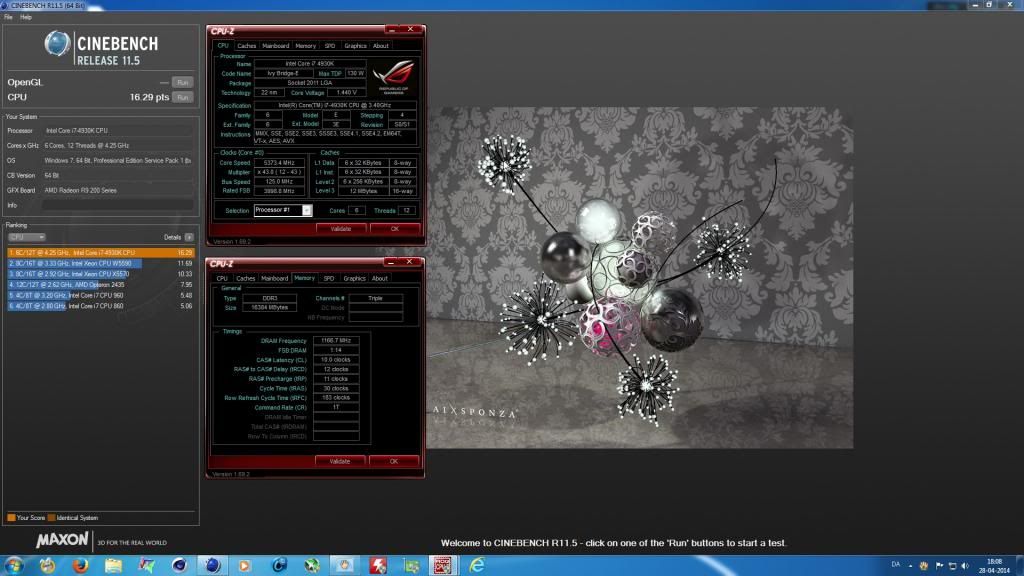The image size is (1024, 576).
Task: Click Validate in CPU-Z processor window
Action: (341, 229)
